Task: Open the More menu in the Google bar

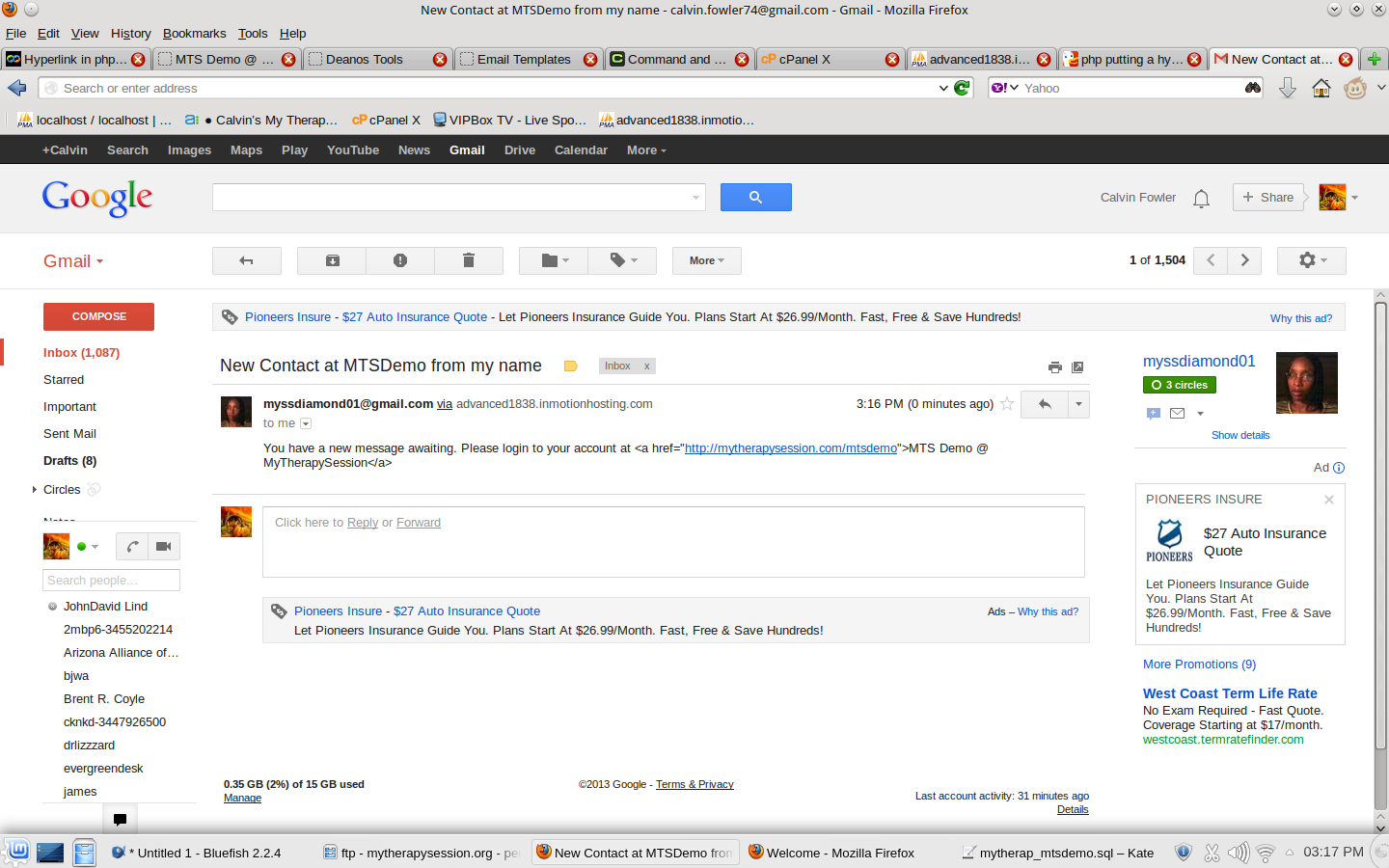Action: 646,150
